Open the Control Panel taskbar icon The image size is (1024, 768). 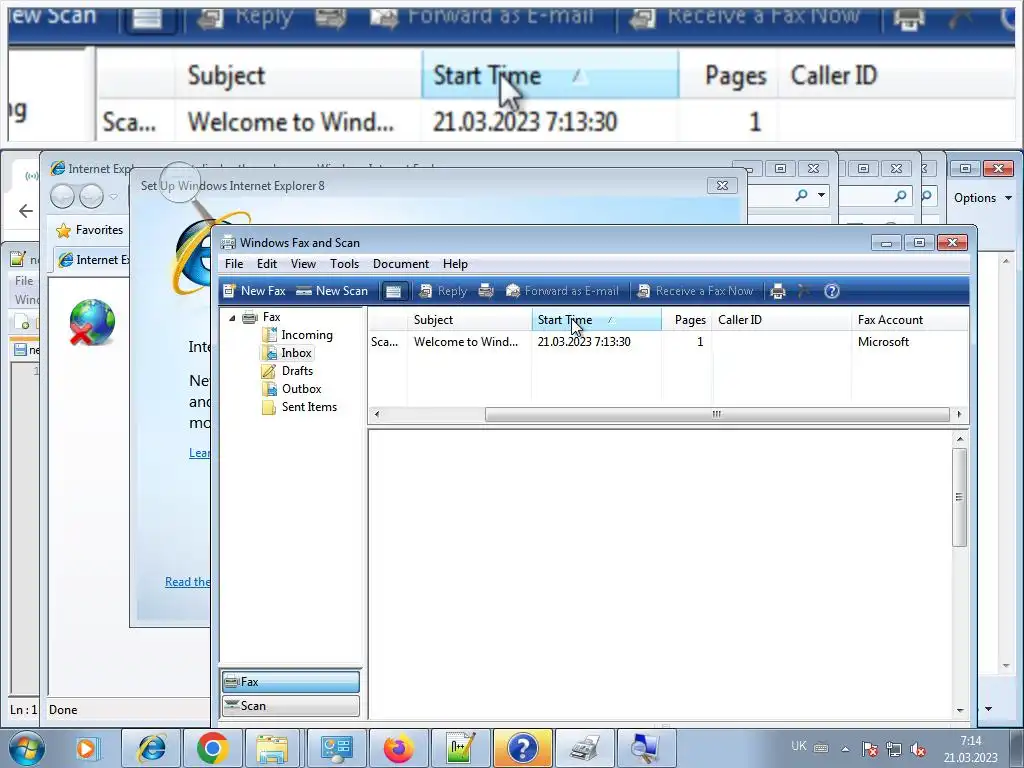tap(336, 748)
